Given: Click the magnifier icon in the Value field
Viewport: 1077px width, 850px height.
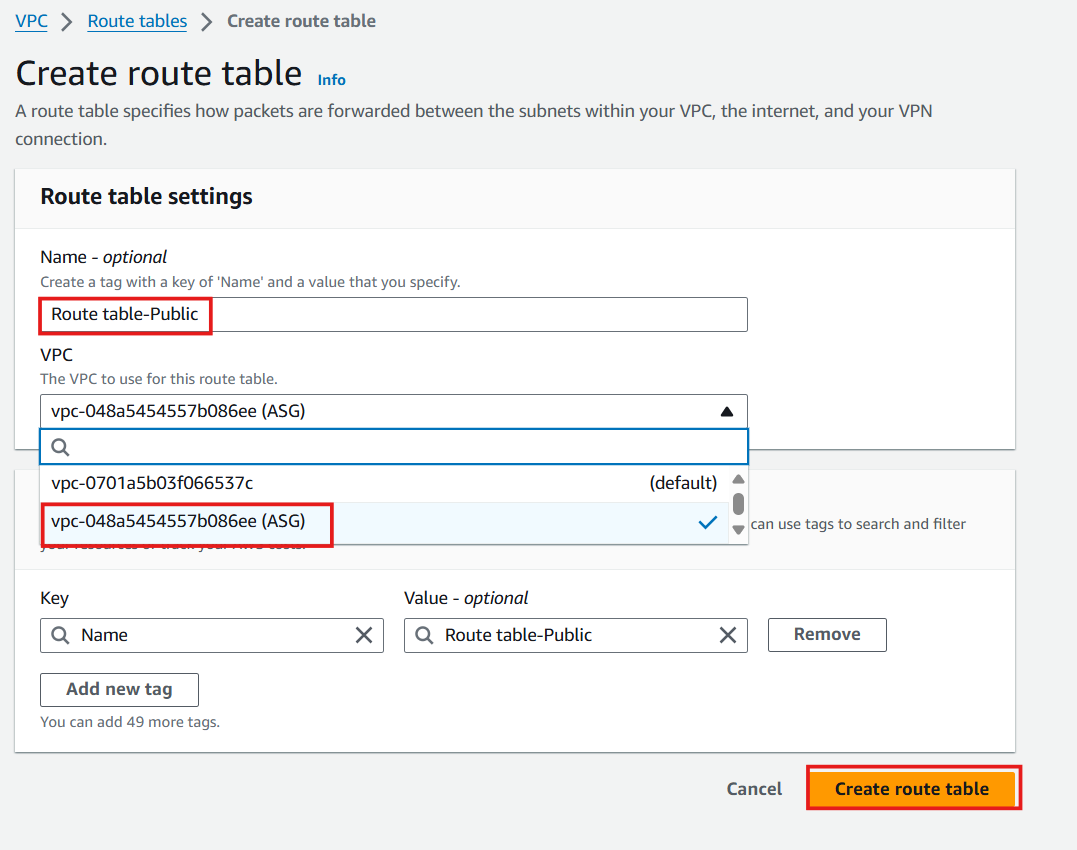Looking at the screenshot, I should 424,635.
